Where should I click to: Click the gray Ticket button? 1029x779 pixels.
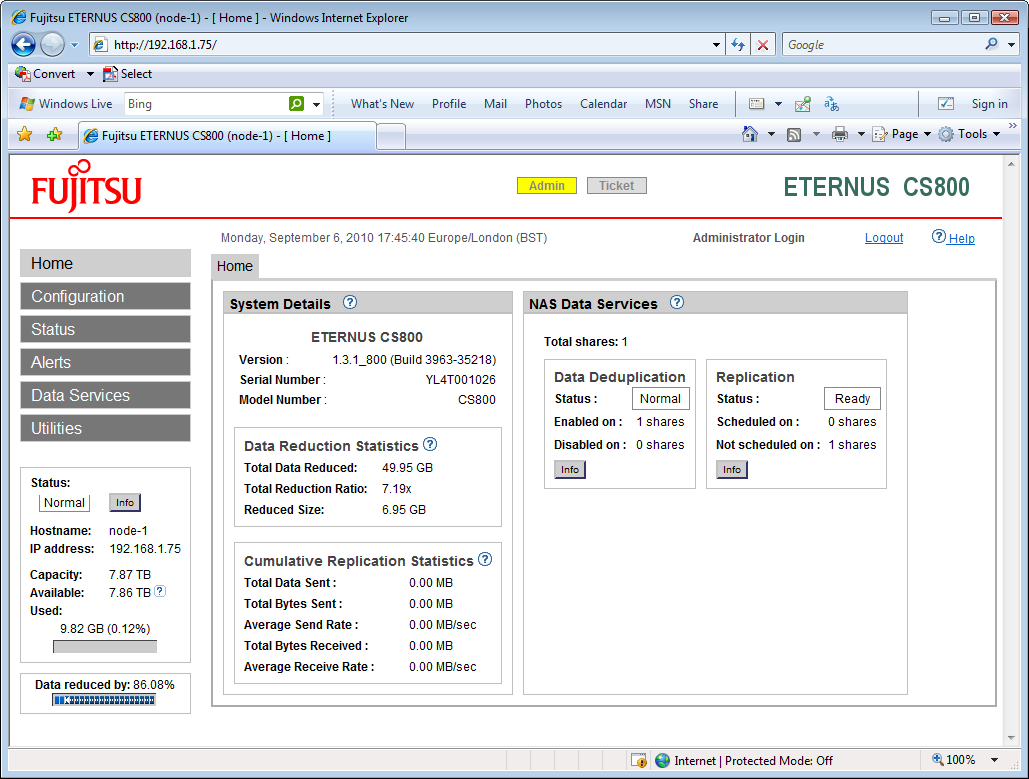(617, 186)
